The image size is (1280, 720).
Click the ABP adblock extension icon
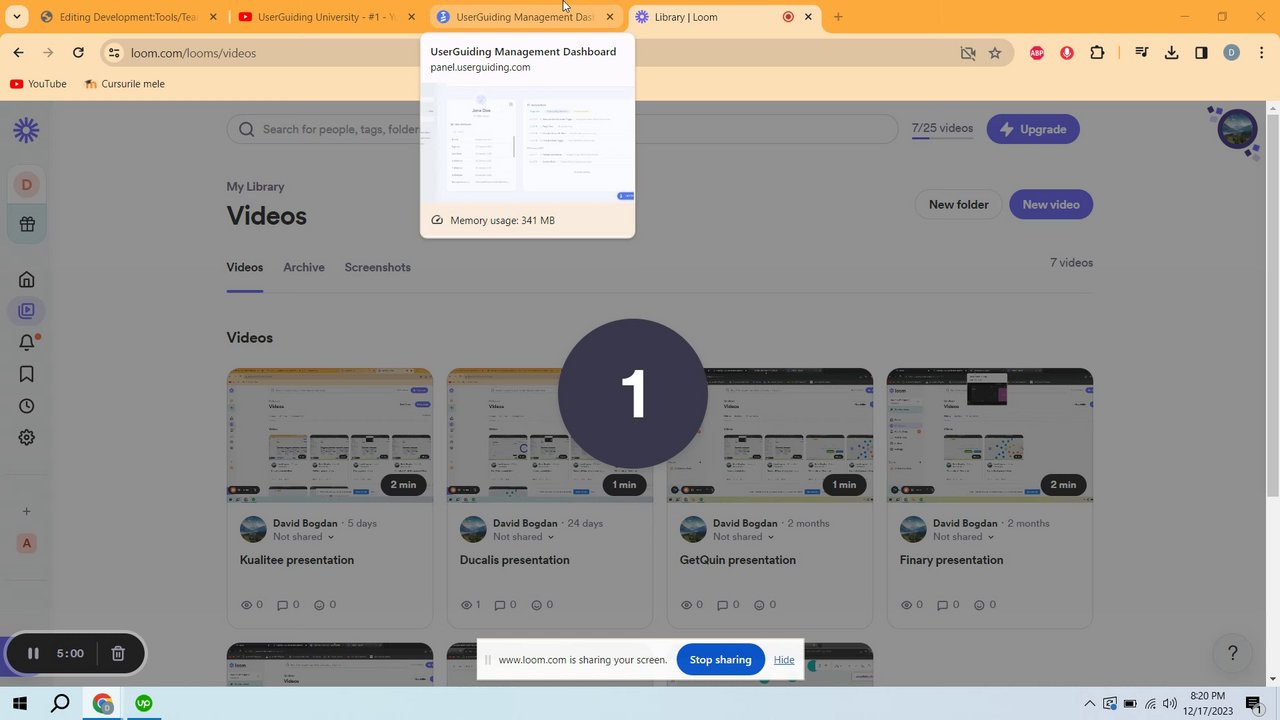pos(1037,53)
